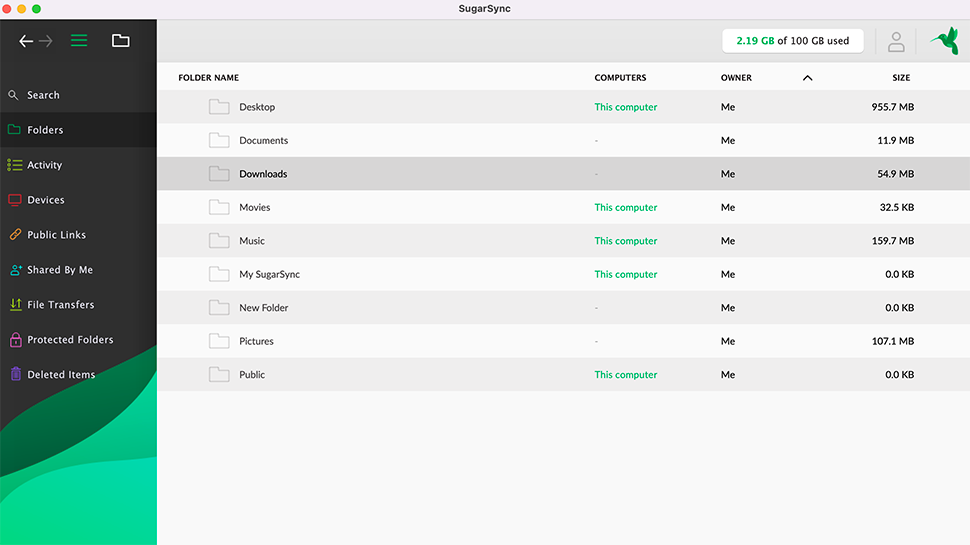Open the Search menu item label

[x=43, y=95]
